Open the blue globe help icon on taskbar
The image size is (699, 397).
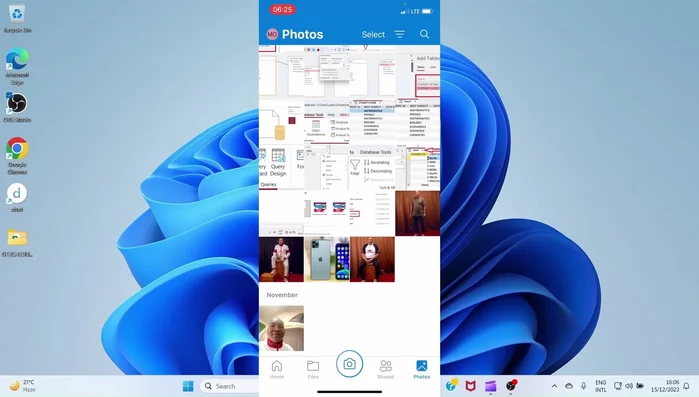(451, 385)
